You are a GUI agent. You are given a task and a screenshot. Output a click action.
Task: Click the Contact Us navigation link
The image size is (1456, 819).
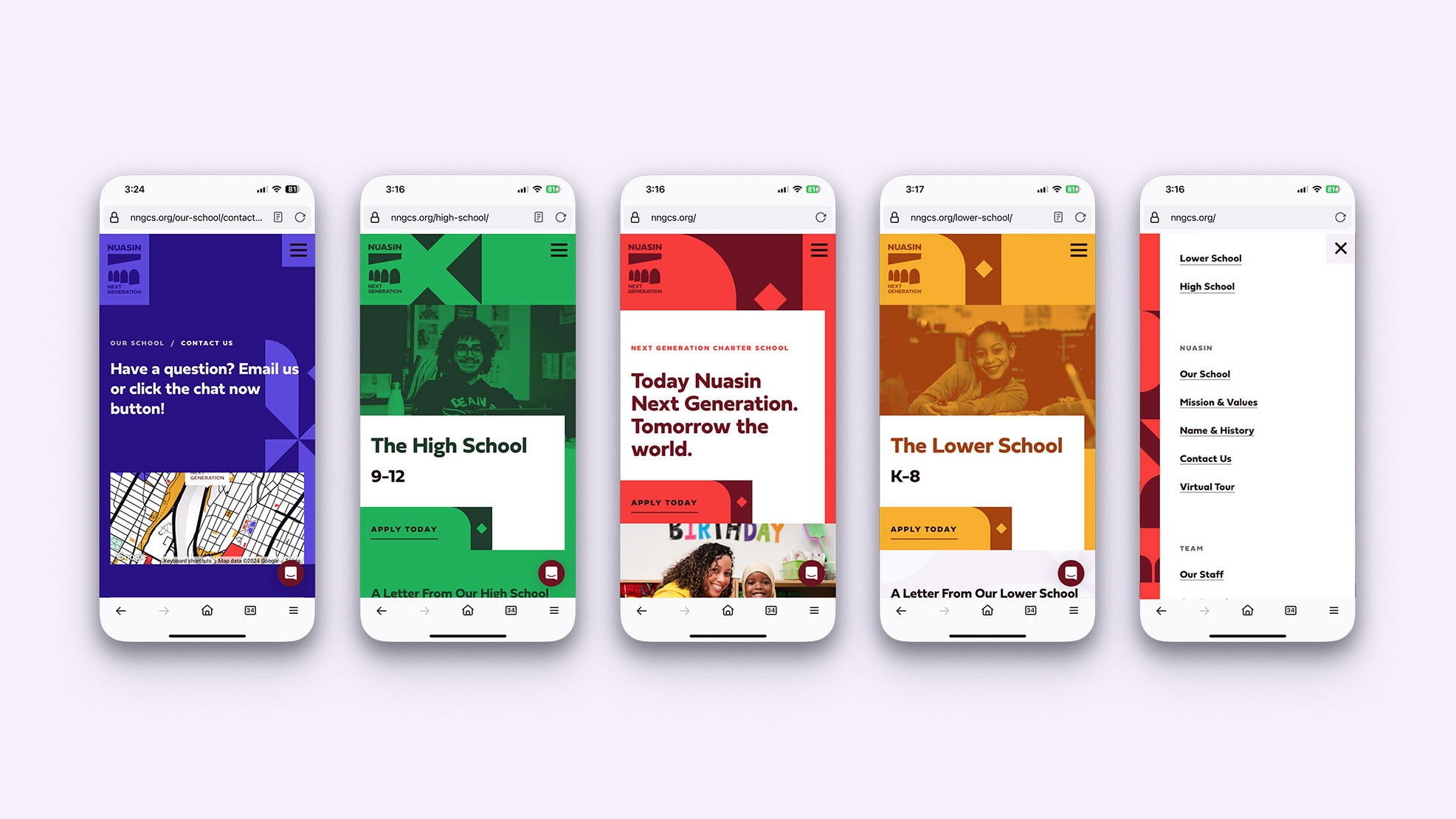pos(1206,458)
